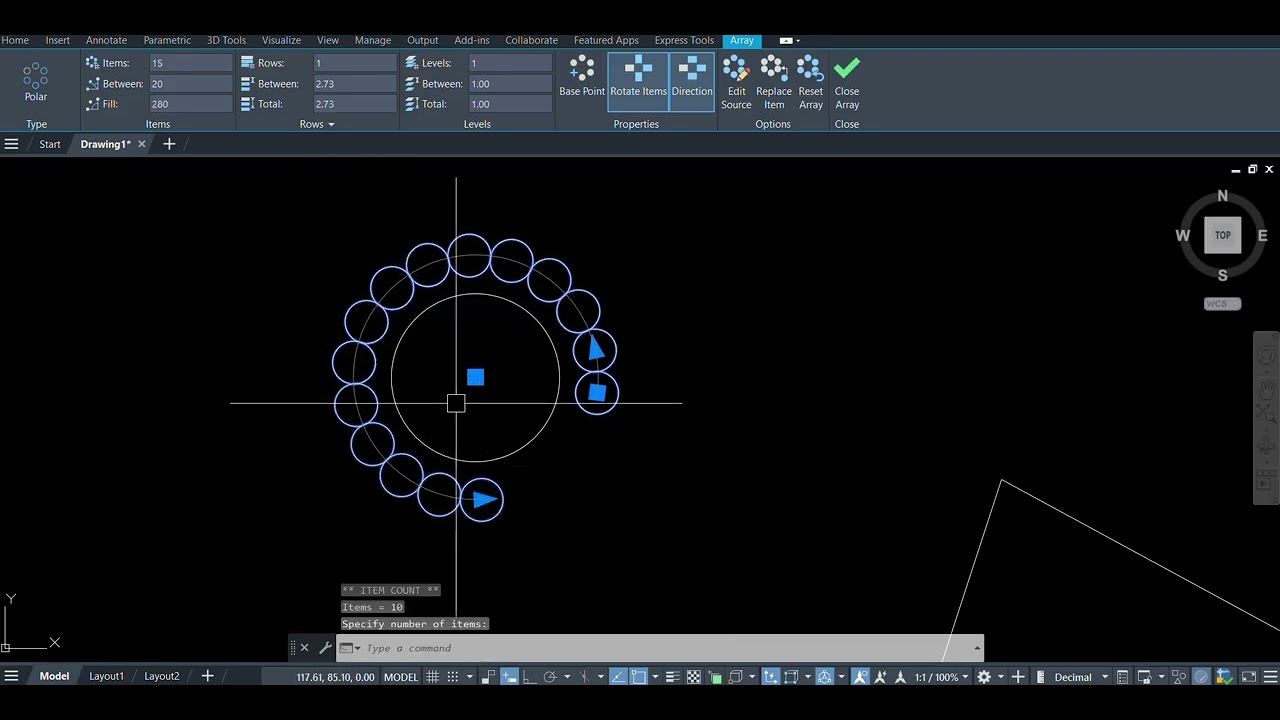Screen dimensions: 1280x720
Task: Expand command line history arrow
Action: click(977, 648)
